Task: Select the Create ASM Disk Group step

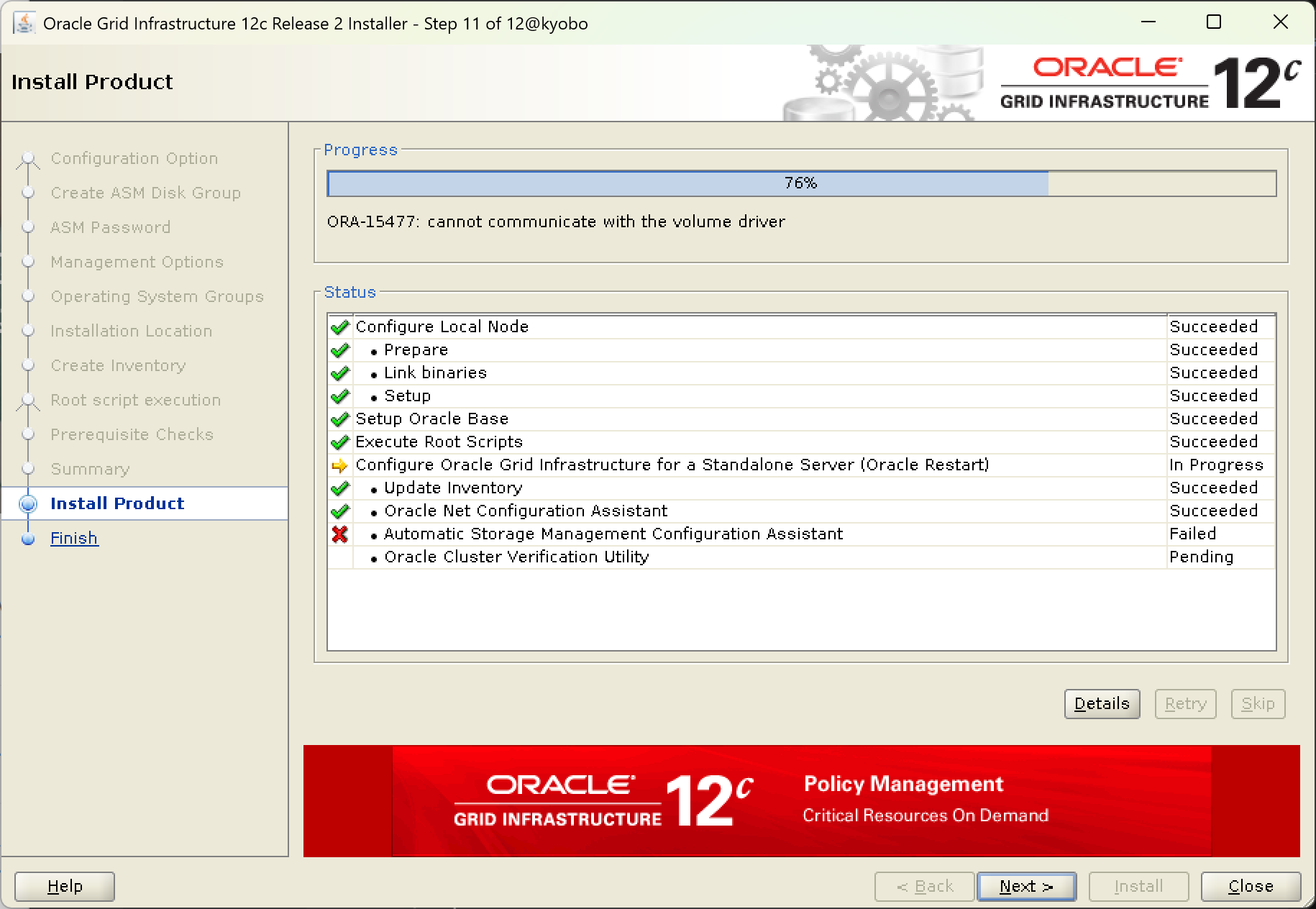Action: click(x=145, y=193)
